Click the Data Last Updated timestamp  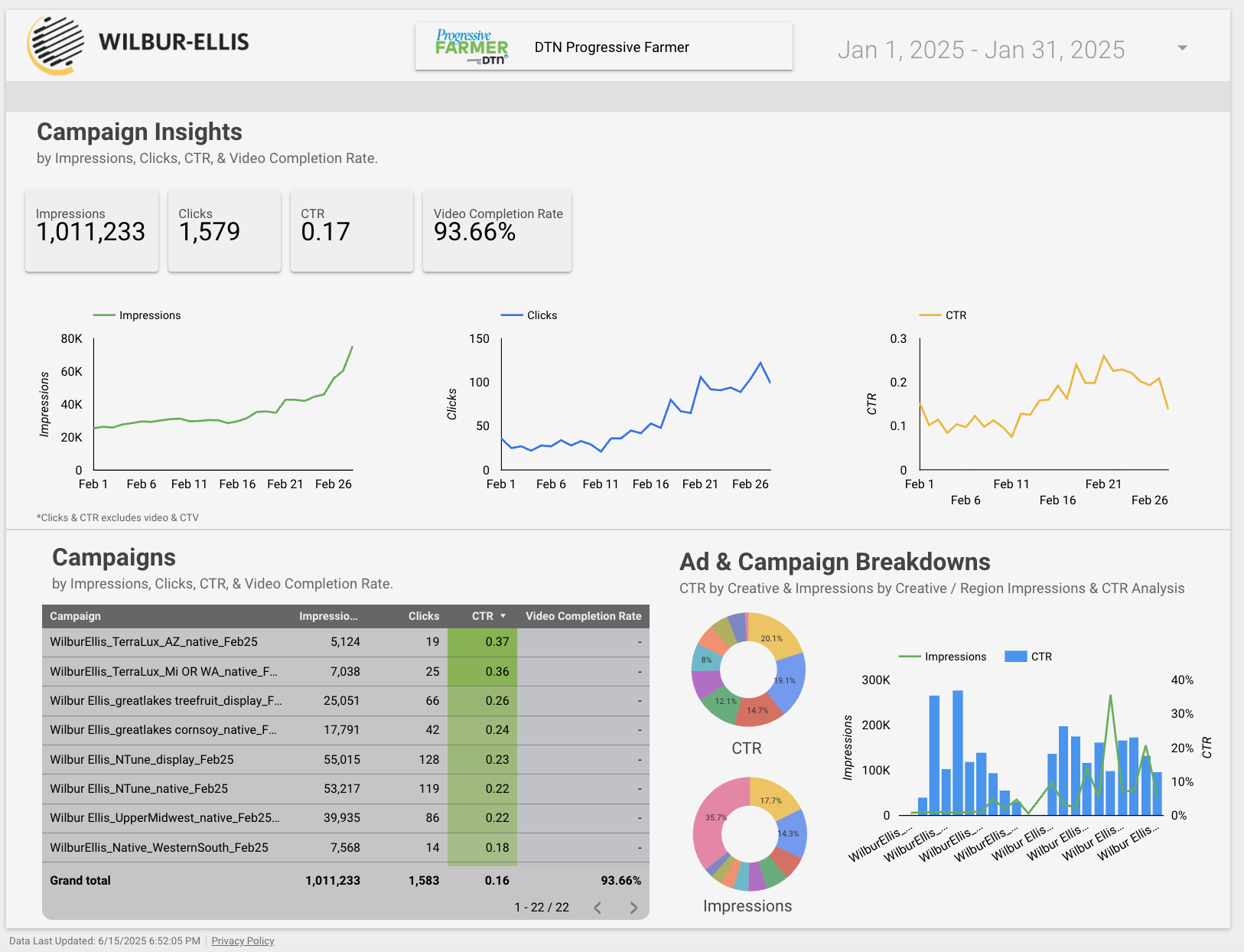tap(105, 941)
